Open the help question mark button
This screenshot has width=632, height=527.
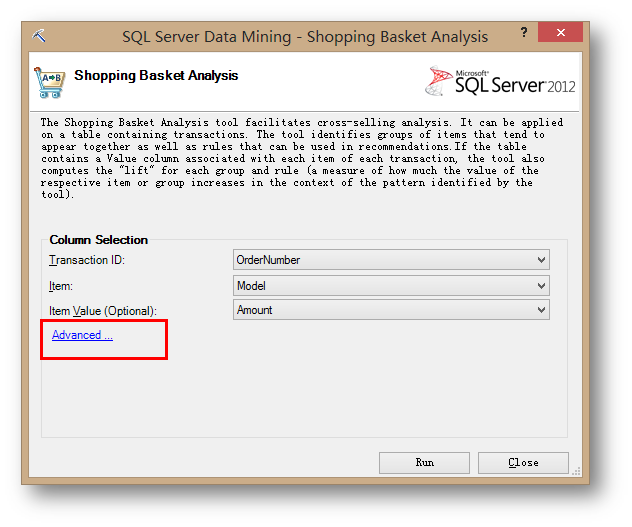(524, 32)
